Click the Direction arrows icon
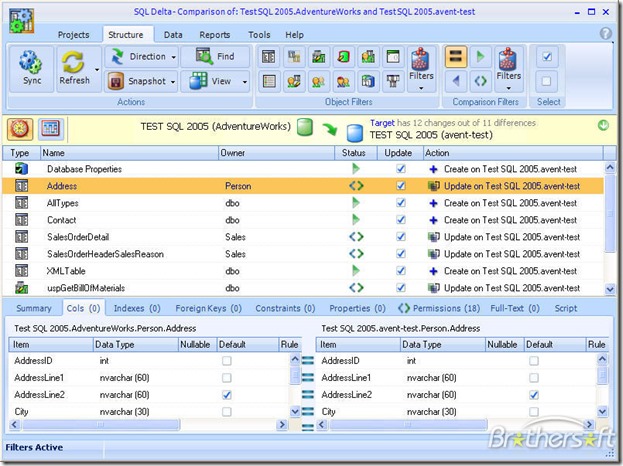 click(x=117, y=56)
